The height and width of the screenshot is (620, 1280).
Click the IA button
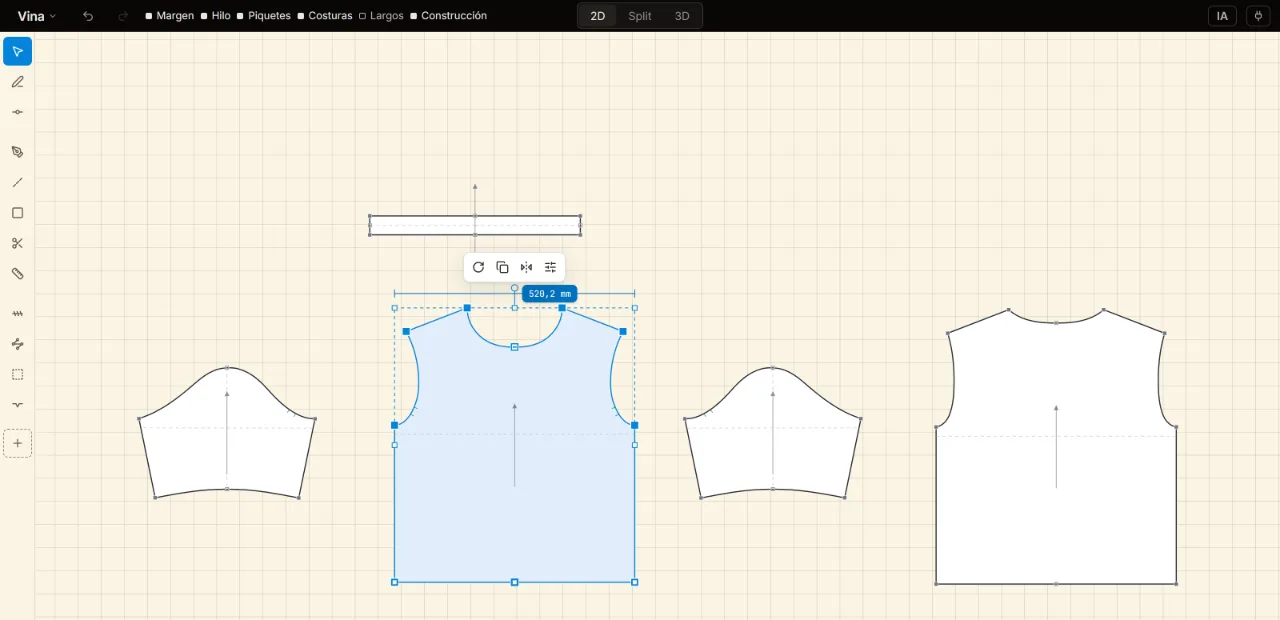tap(1222, 16)
